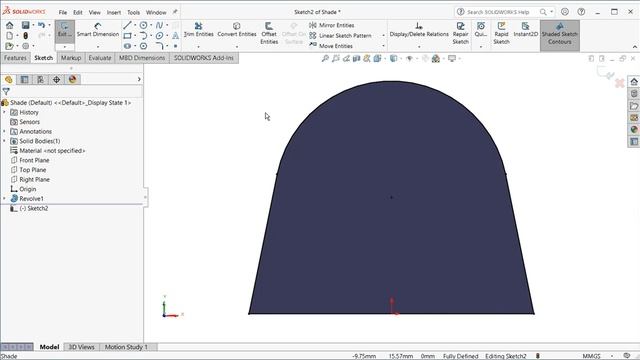Click the Exit Sketch button
This screenshot has width=640, height=360.
pos(64,30)
